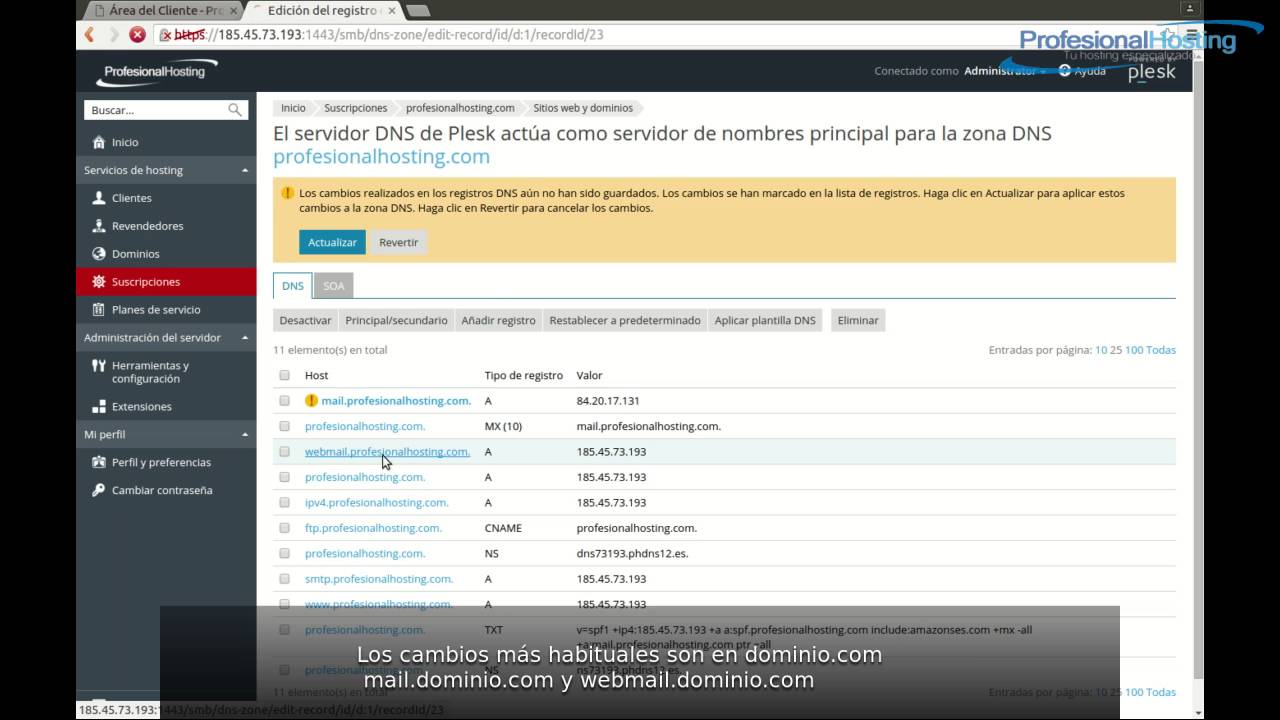Open Clientes in sidebar
This screenshot has height=720, width=1280.
pos(131,198)
